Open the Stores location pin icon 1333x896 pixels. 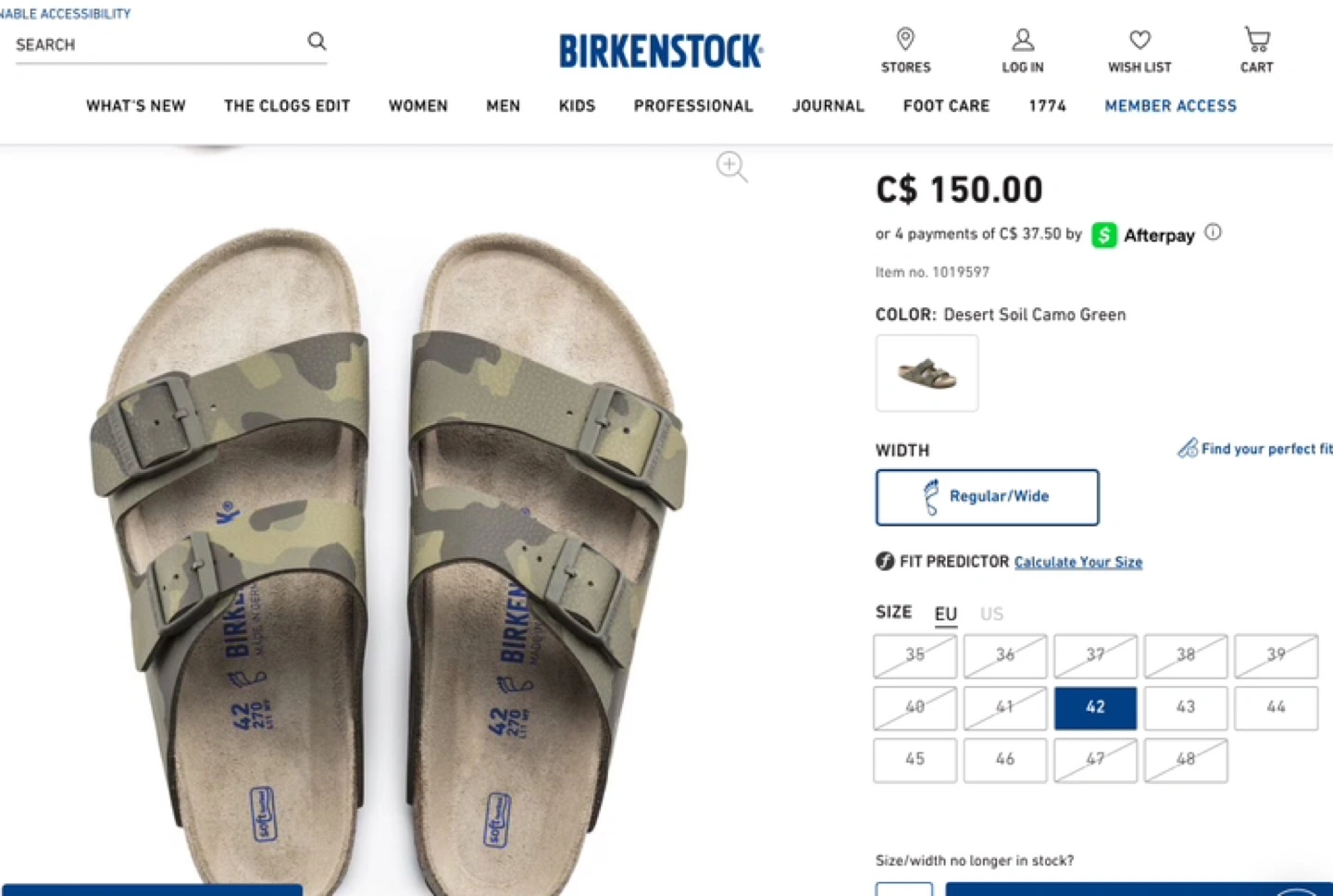(905, 40)
